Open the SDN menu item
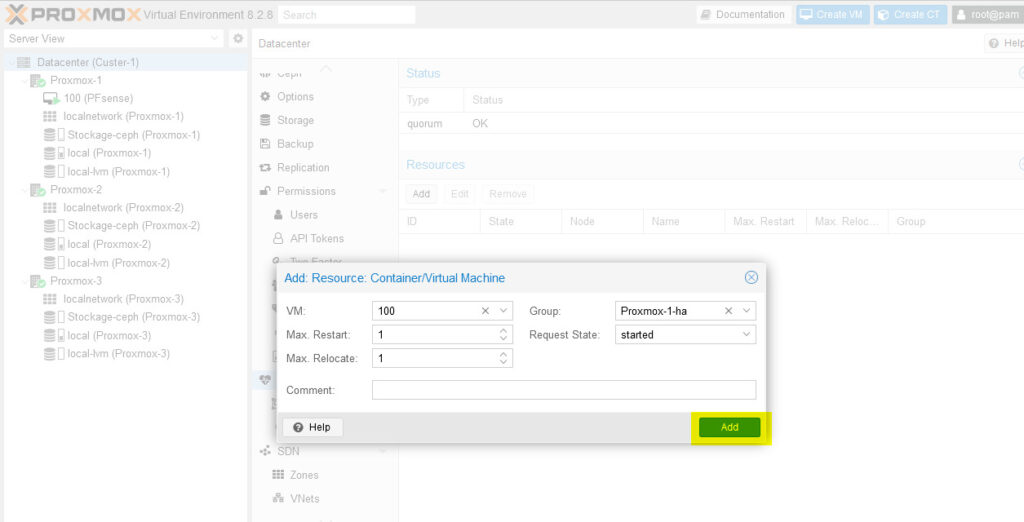Screen dimensions: 1024x522 point(288,451)
